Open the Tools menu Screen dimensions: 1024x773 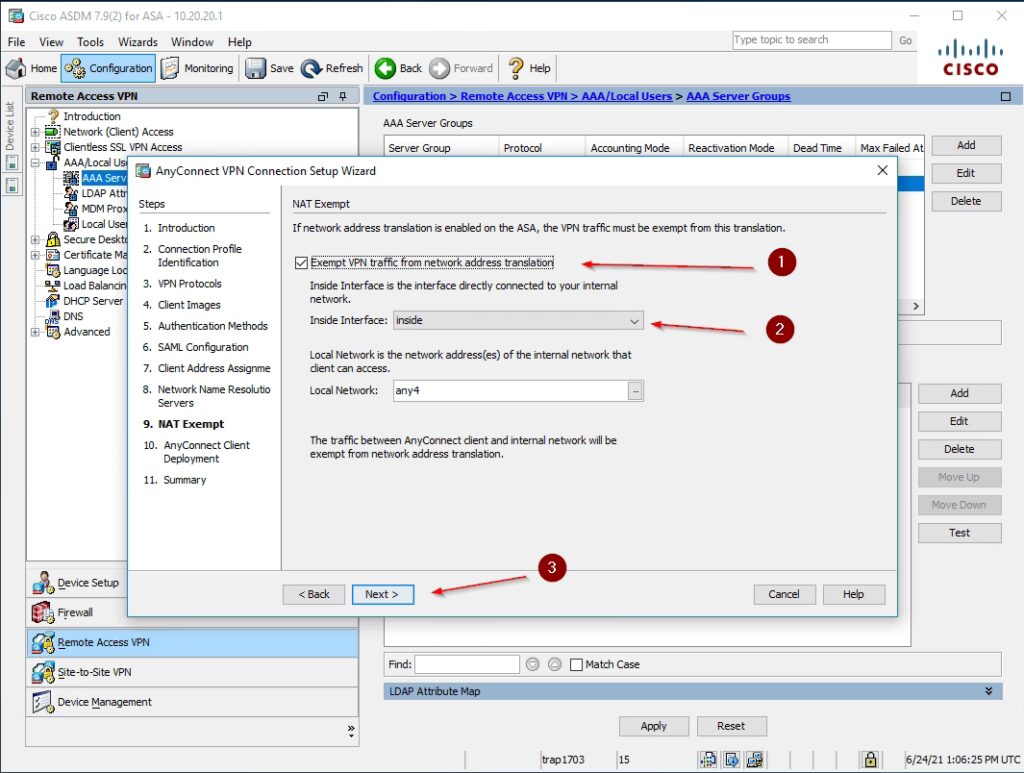click(x=90, y=42)
